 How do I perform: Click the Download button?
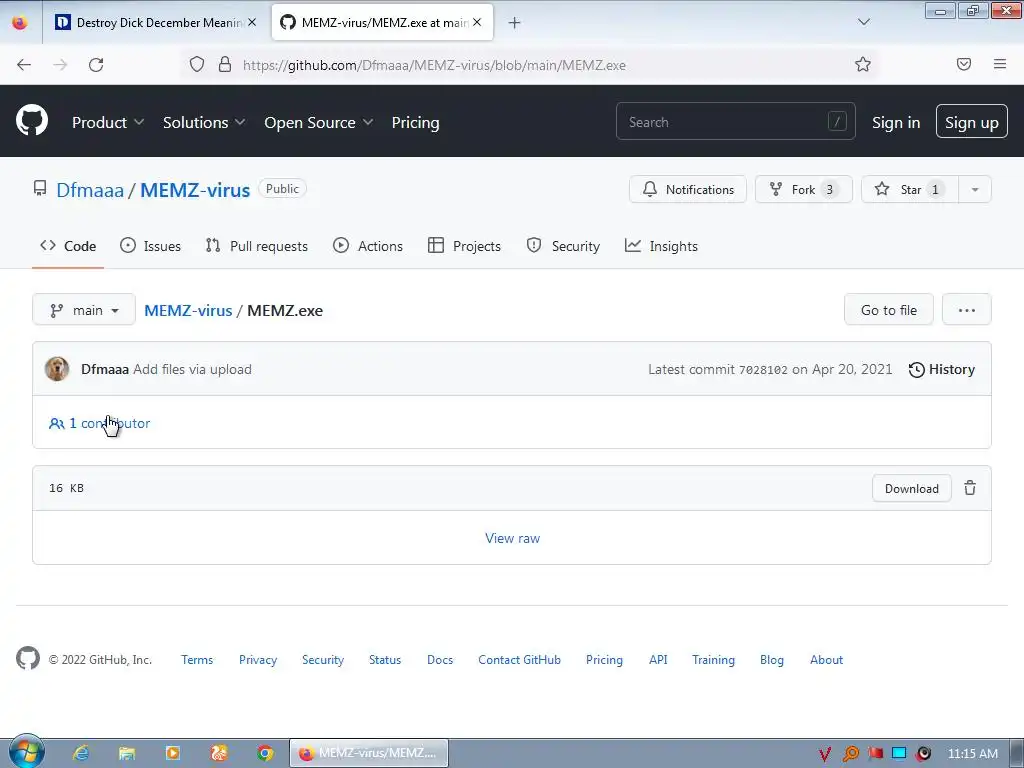click(912, 488)
